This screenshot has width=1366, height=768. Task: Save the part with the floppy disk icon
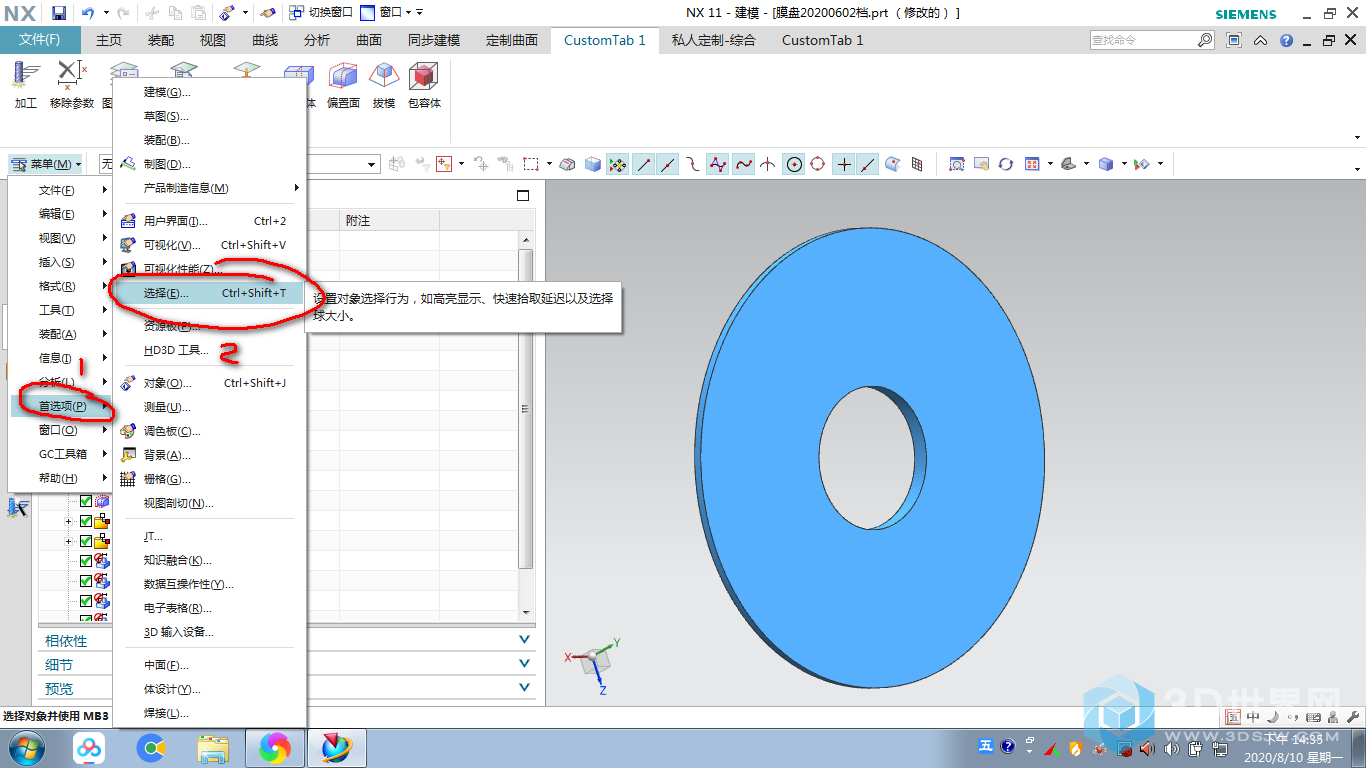coord(59,13)
